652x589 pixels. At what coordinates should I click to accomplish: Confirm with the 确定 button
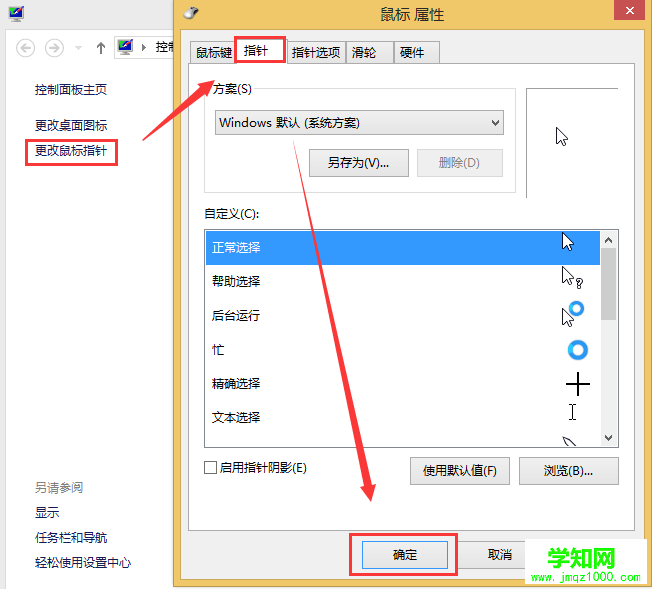tap(405, 554)
